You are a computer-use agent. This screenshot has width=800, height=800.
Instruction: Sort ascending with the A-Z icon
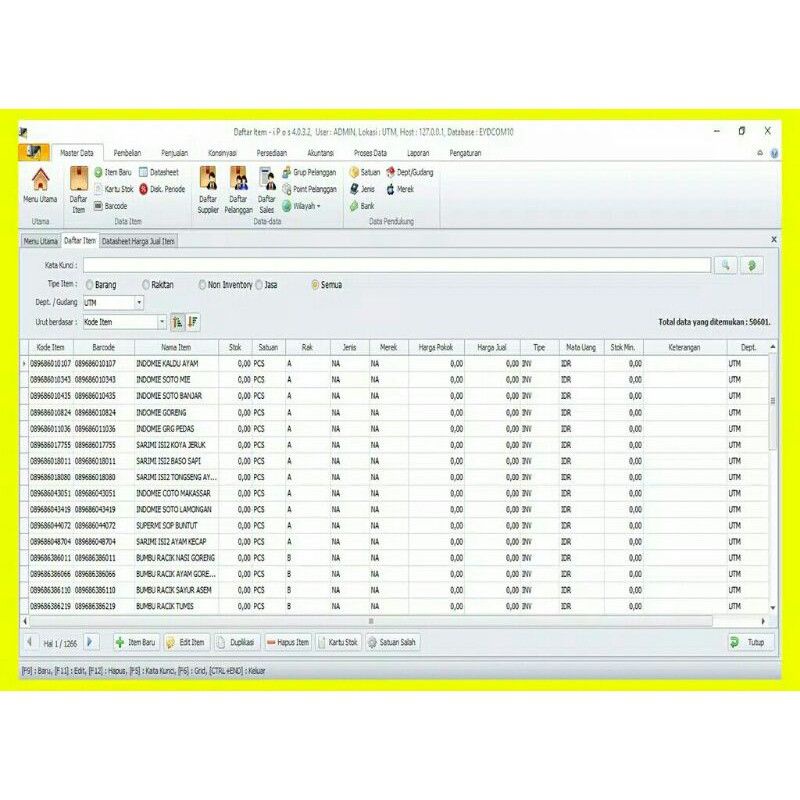[177, 322]
